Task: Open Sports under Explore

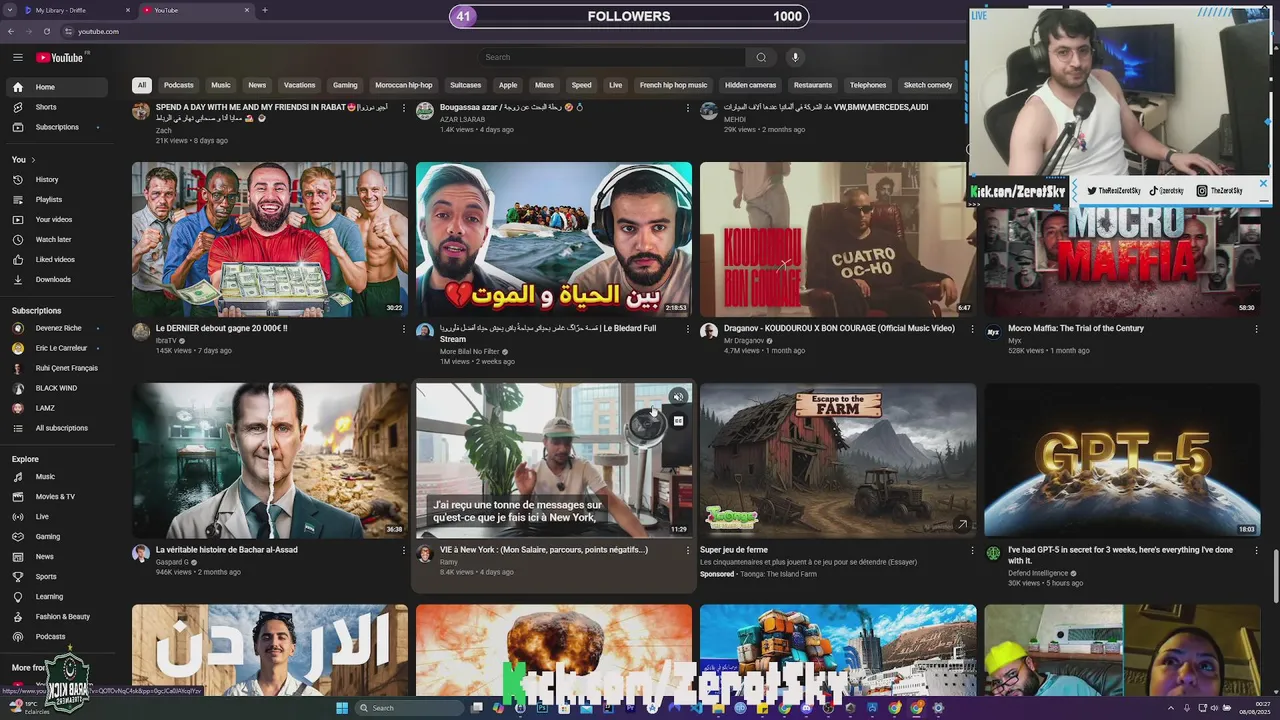Action: [x=58, y=577]
